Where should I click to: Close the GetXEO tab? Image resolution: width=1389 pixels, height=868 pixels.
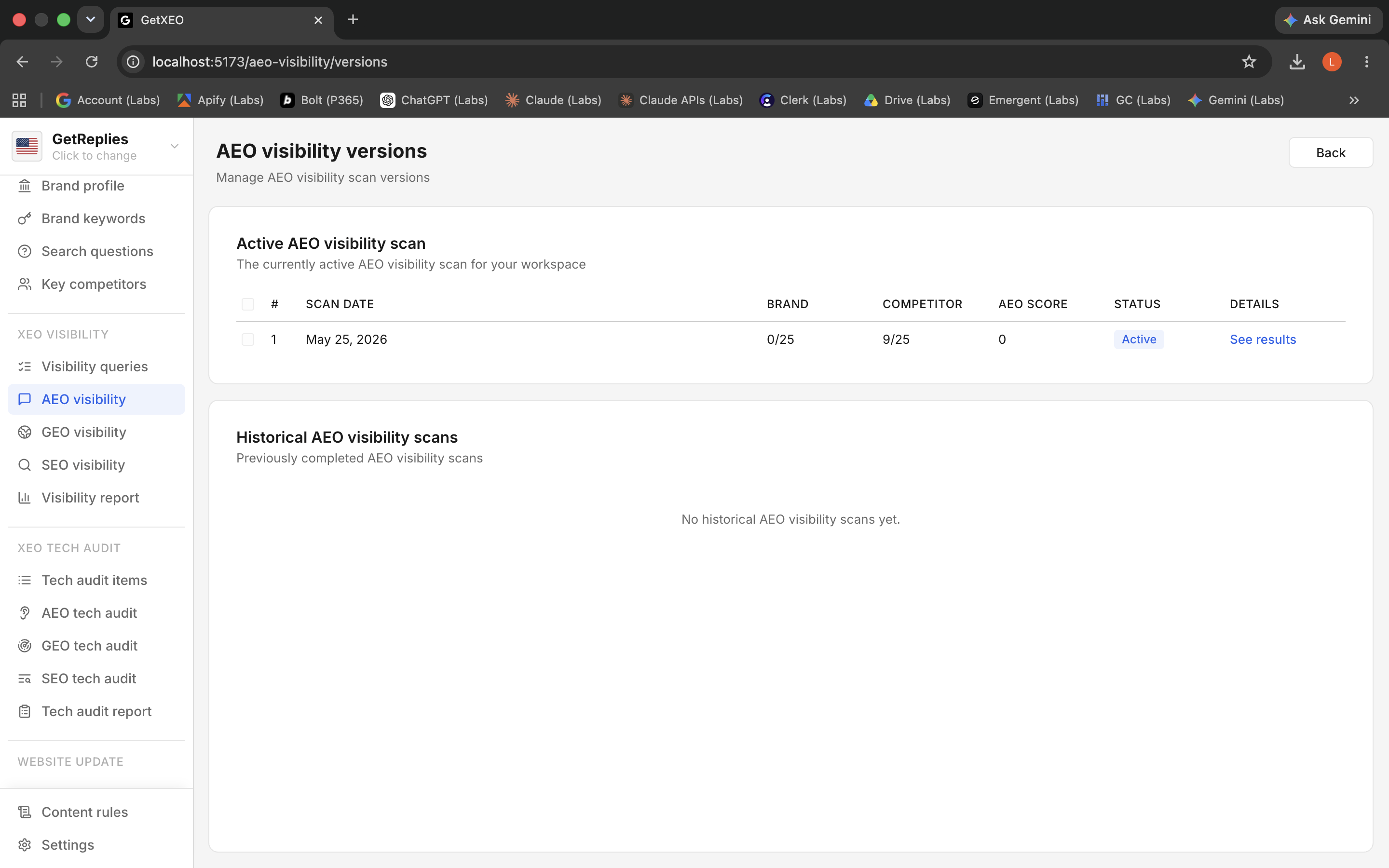point(318,20)
